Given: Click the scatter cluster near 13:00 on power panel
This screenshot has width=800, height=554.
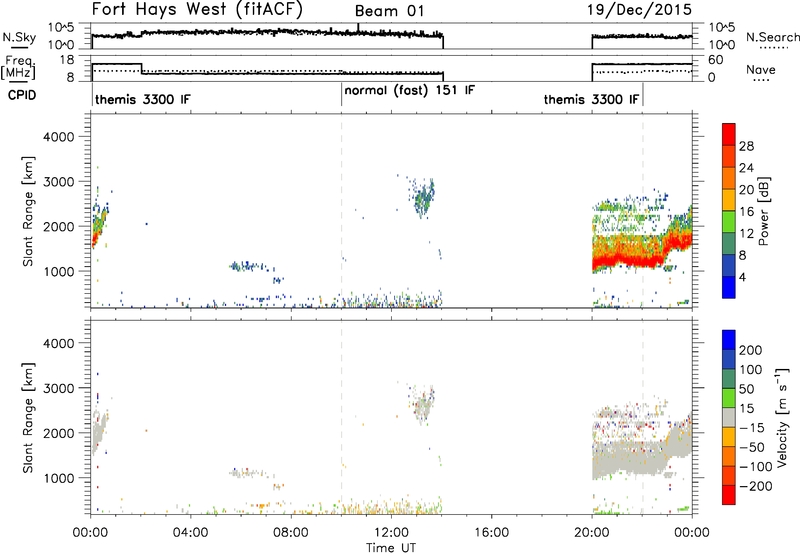Looking at the screenshot, I should [x=423, y=198].
